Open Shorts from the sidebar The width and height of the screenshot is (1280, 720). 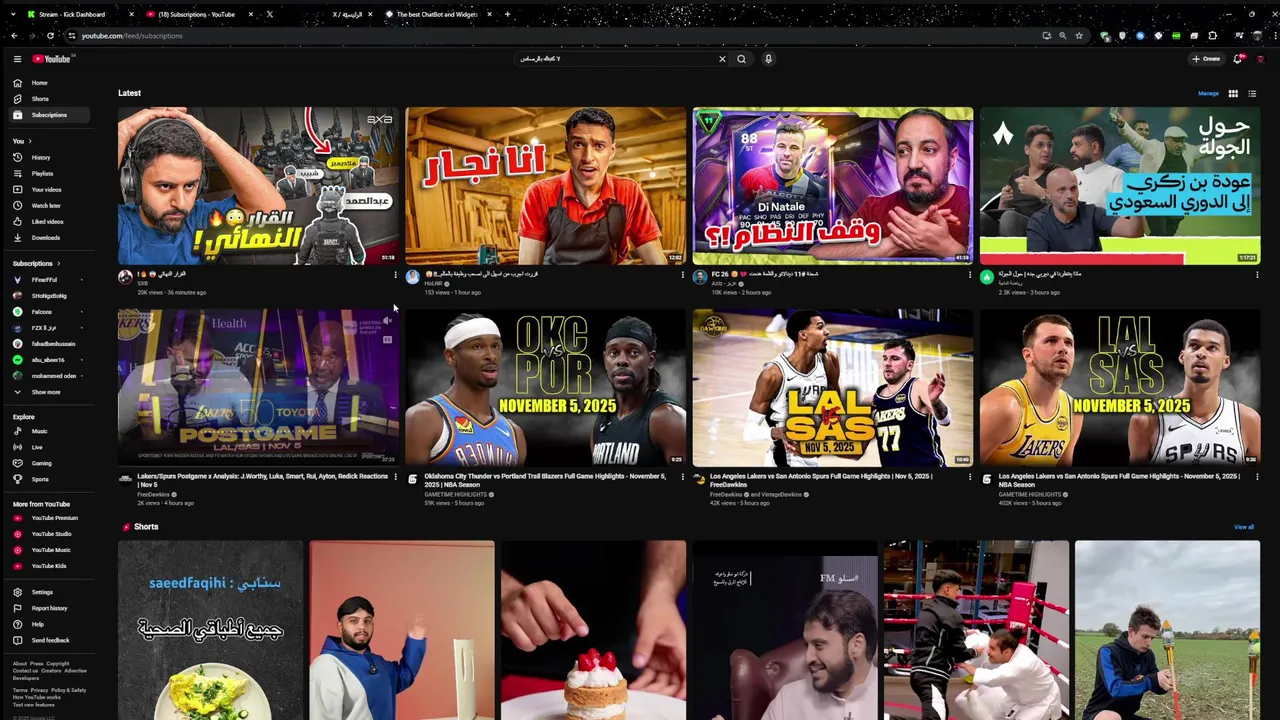pyautogui.click(x=50, y=99)
